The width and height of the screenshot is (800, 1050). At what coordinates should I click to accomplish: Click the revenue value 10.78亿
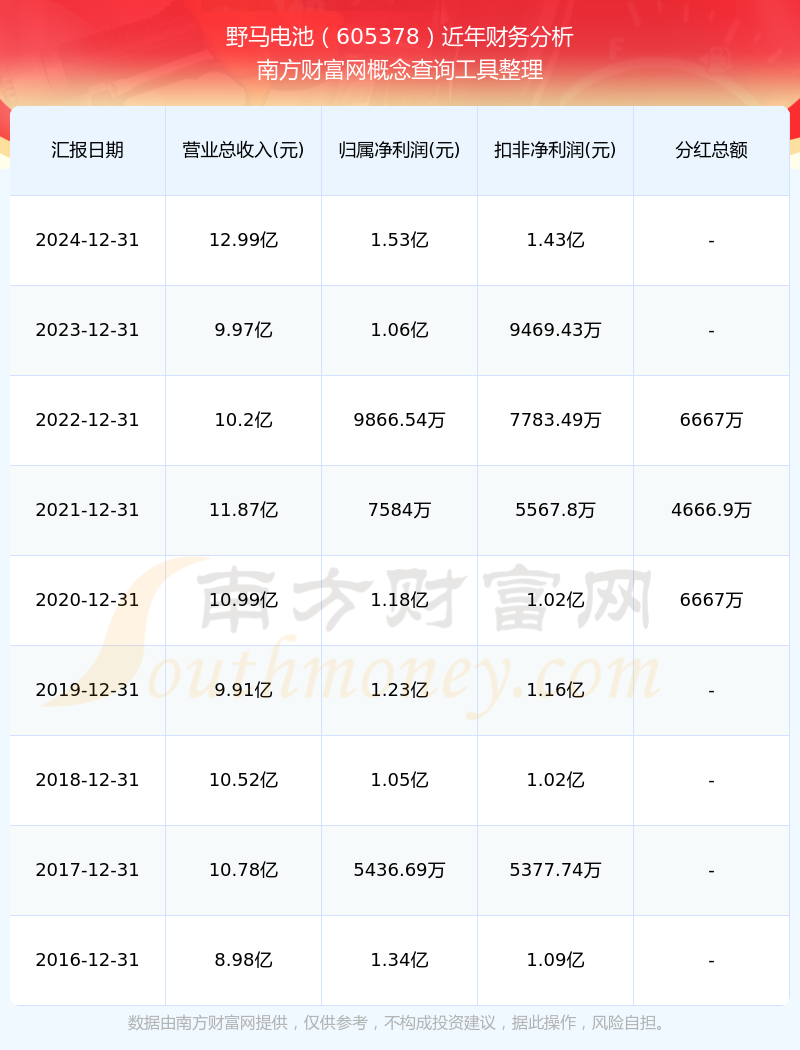[244, 870]
